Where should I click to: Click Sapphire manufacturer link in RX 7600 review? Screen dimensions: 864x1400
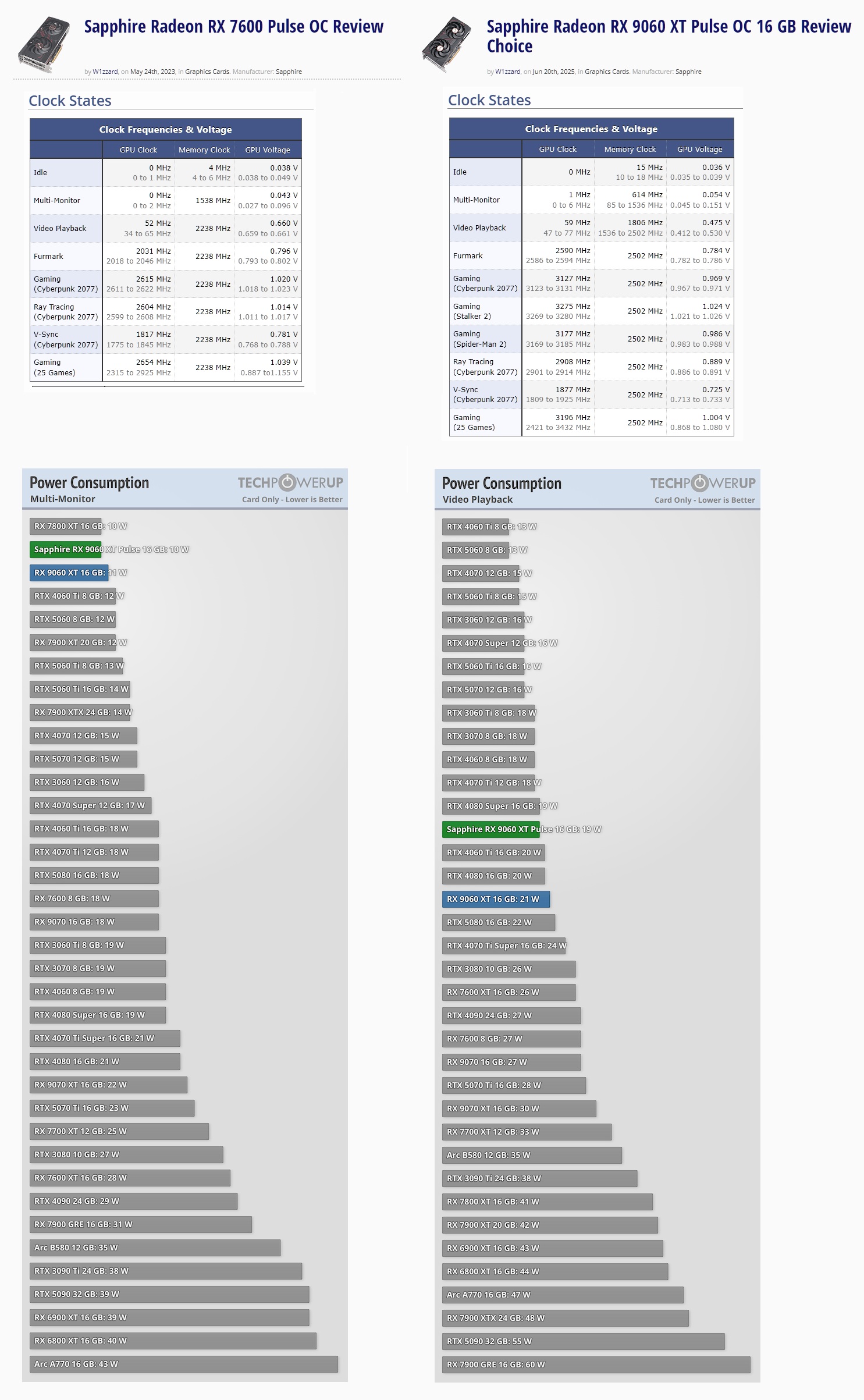pyautogui.click(x=289, y=72)
